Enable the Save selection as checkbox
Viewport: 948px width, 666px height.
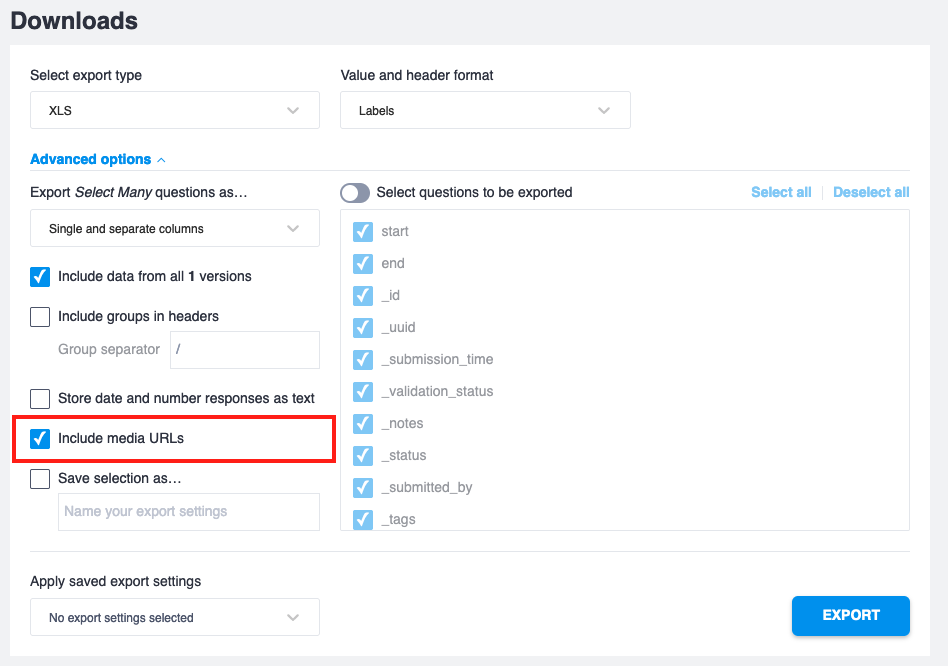(40, 479)
